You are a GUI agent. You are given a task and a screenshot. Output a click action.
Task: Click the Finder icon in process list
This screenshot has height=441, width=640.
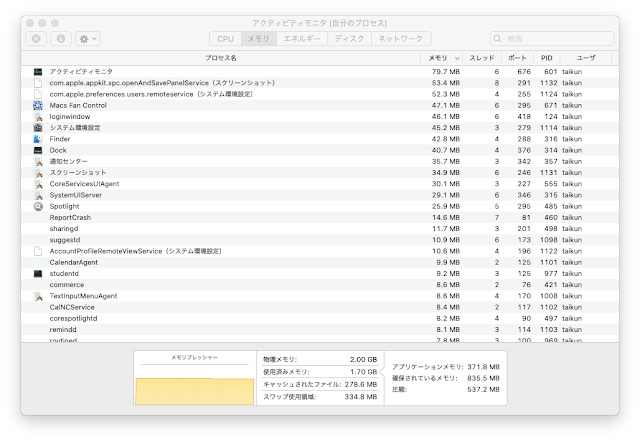pos(38,139)
